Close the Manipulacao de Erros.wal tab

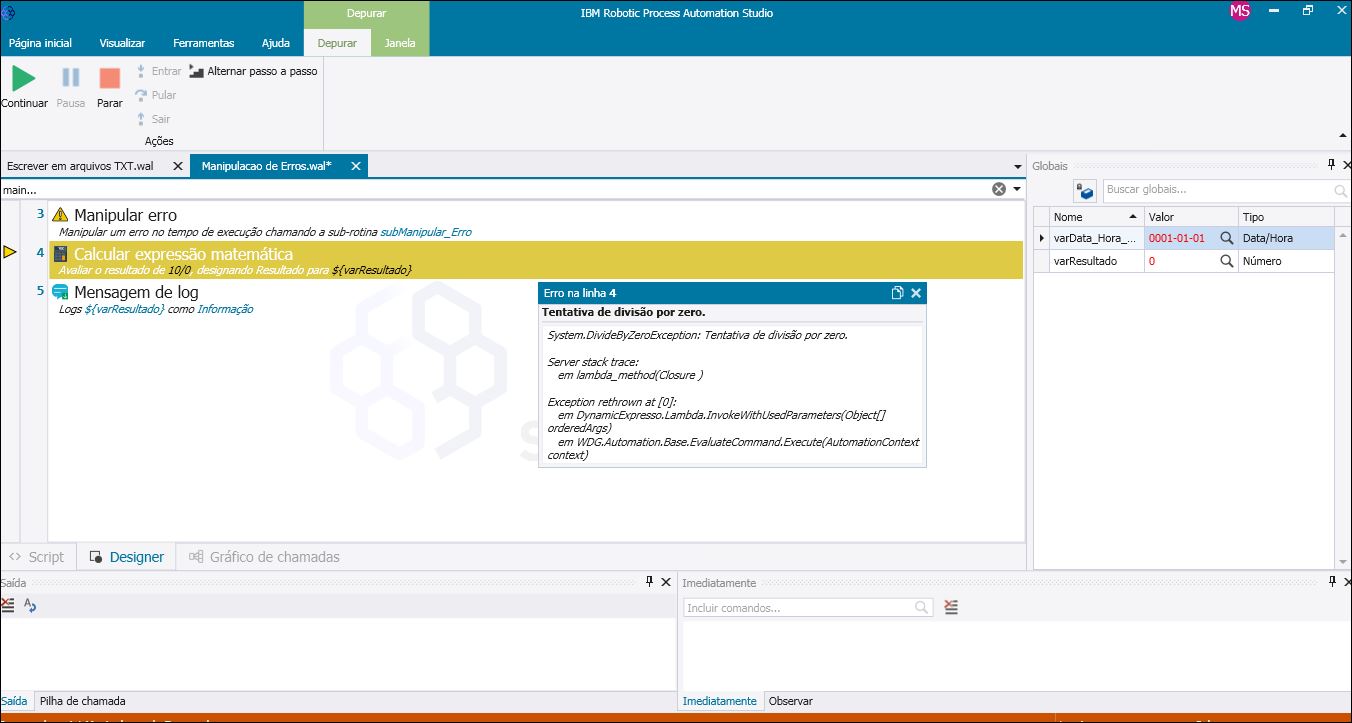(x=355, y=166)
